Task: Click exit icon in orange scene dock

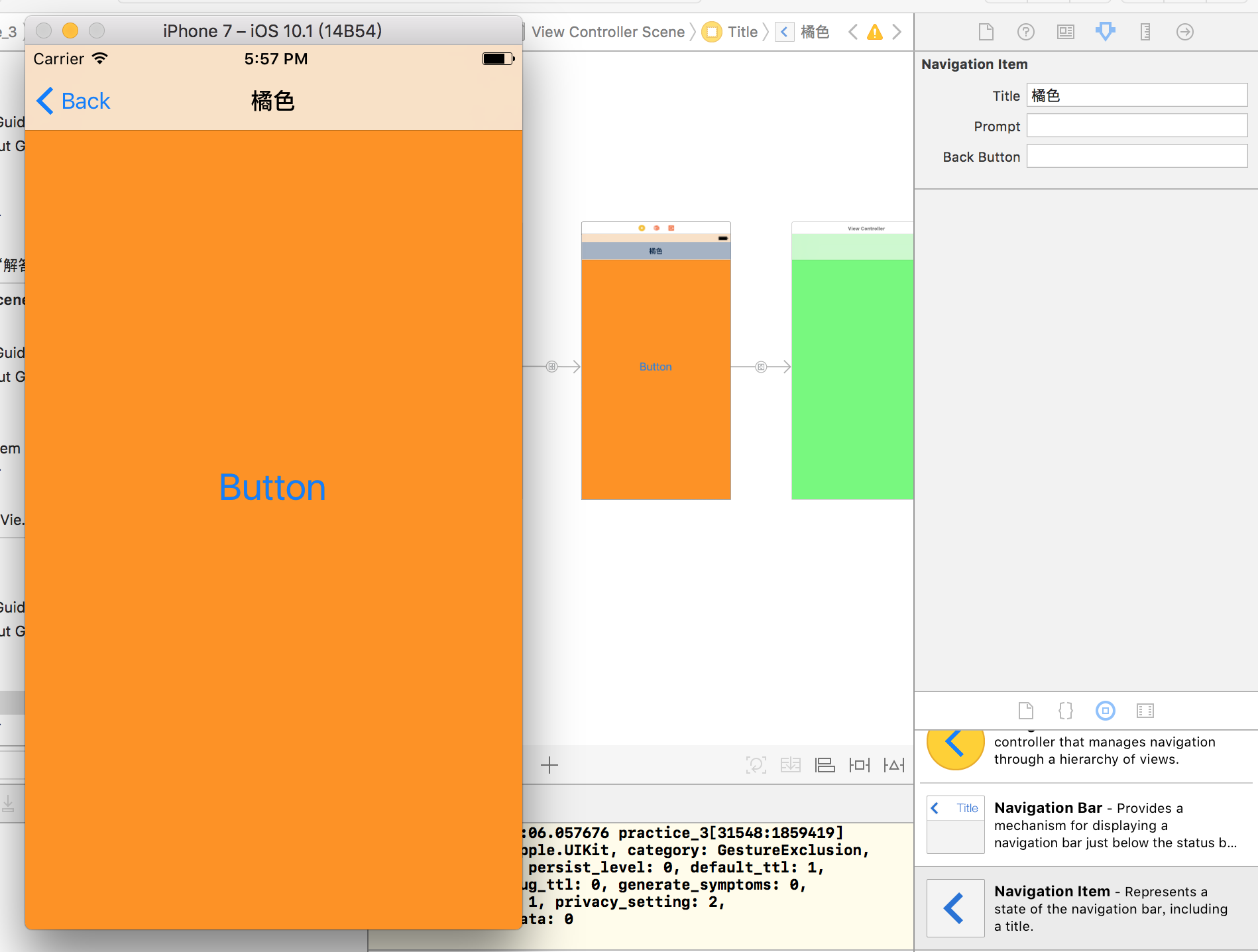Action: click(671, 228)
